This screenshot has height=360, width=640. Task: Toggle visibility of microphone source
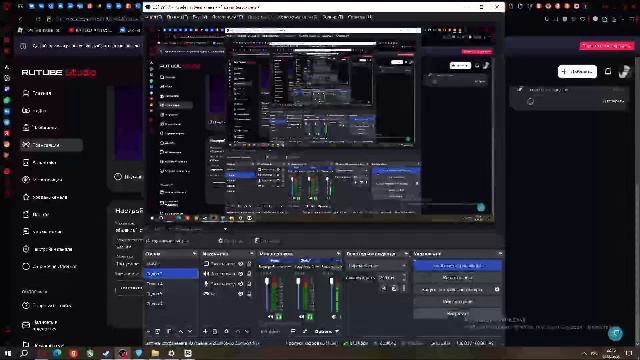(240, 283)
